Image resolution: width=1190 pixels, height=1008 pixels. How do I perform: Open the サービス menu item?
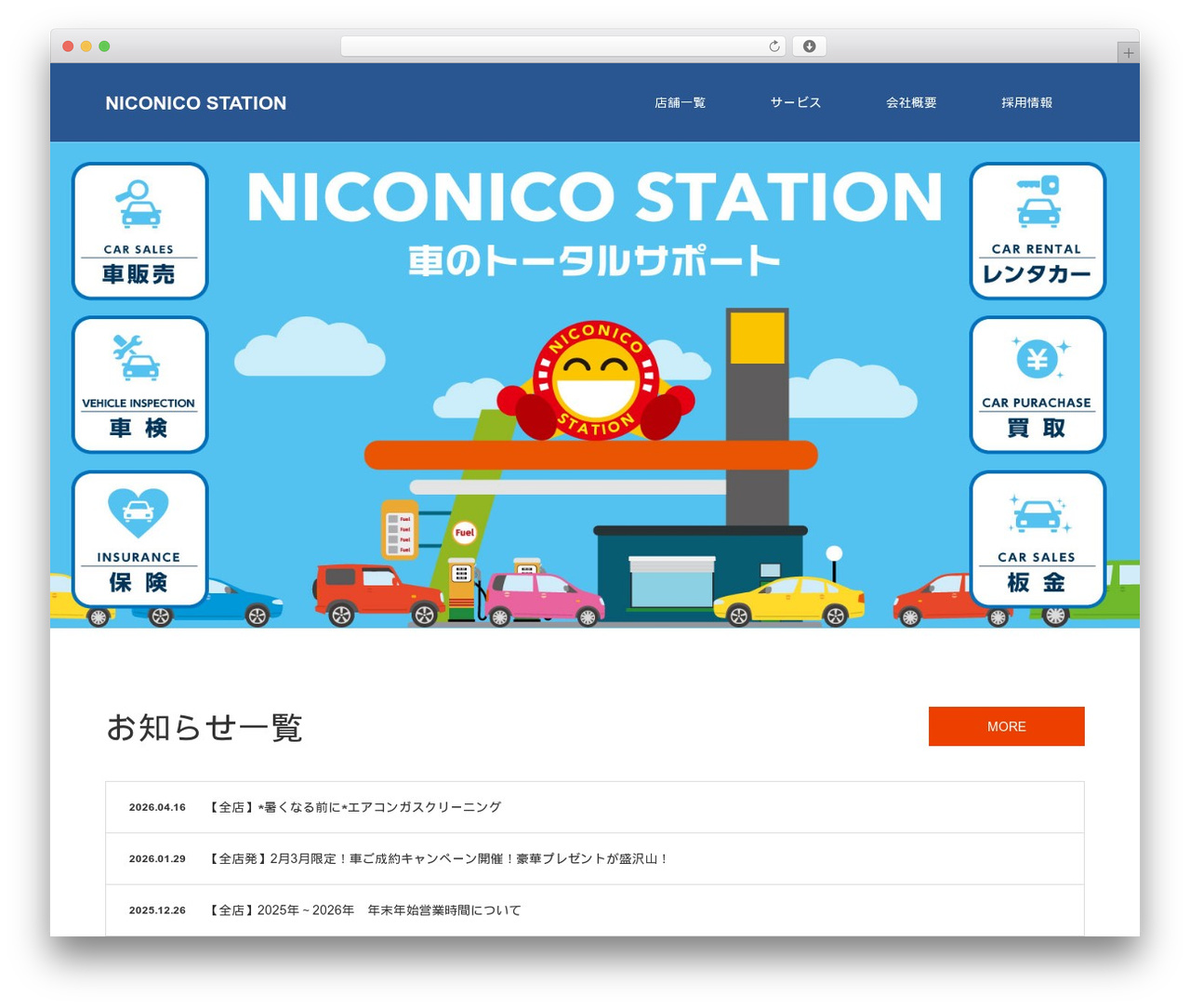point(796,103)
